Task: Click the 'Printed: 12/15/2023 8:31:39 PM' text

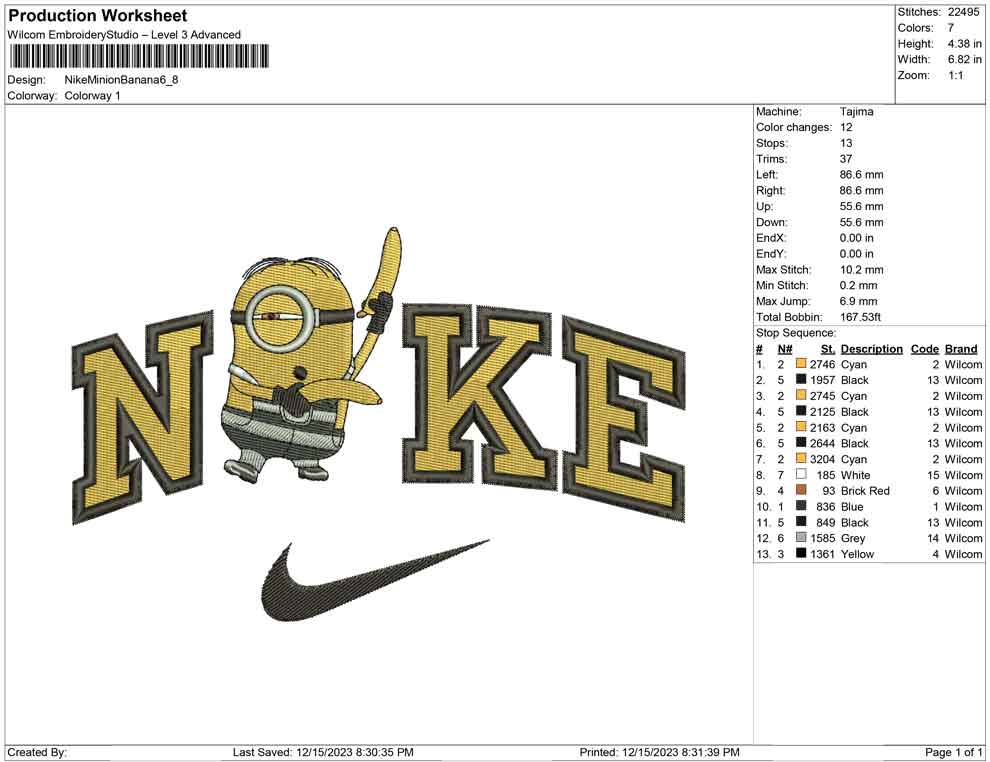Action: point(659,752)
